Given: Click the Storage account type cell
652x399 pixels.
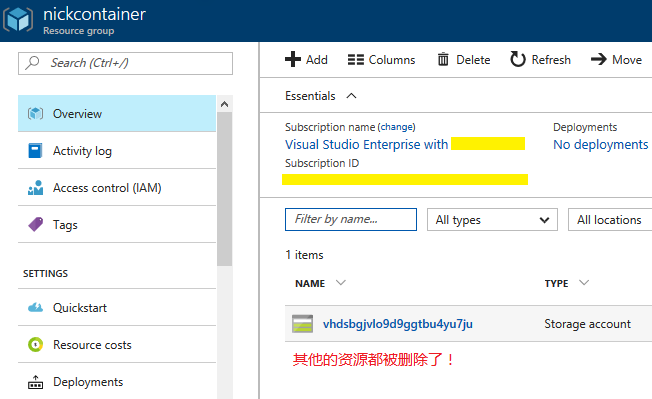Looking at the screenshot, I should click(587, 324).
